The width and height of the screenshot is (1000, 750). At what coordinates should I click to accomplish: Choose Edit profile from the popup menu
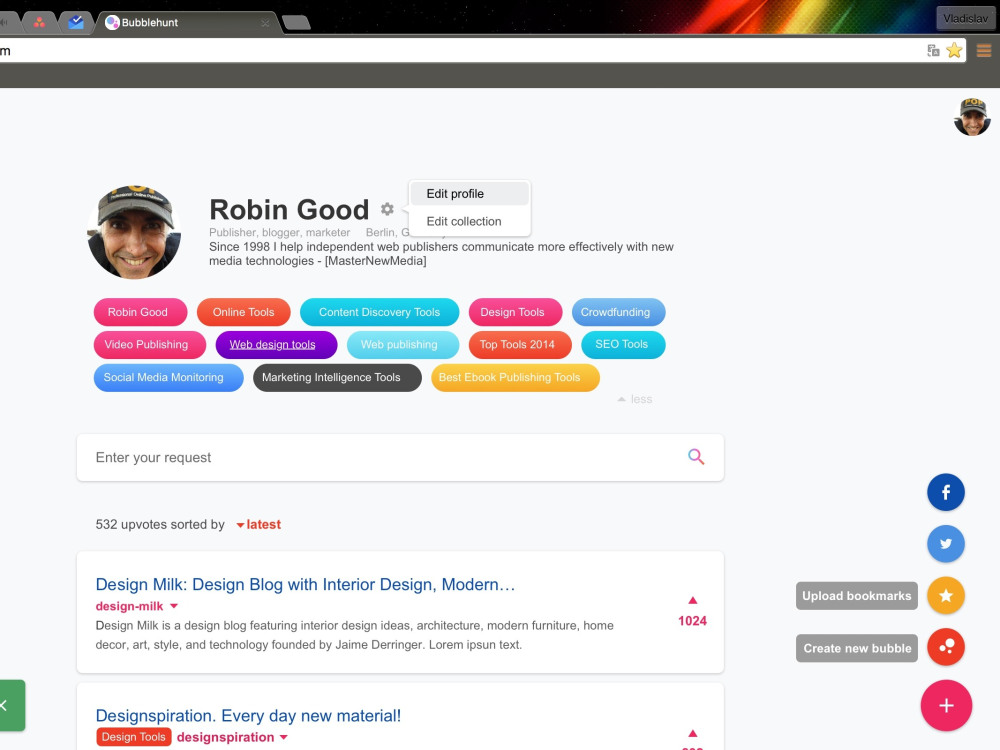pyautogui.click(x=469, y=194)
